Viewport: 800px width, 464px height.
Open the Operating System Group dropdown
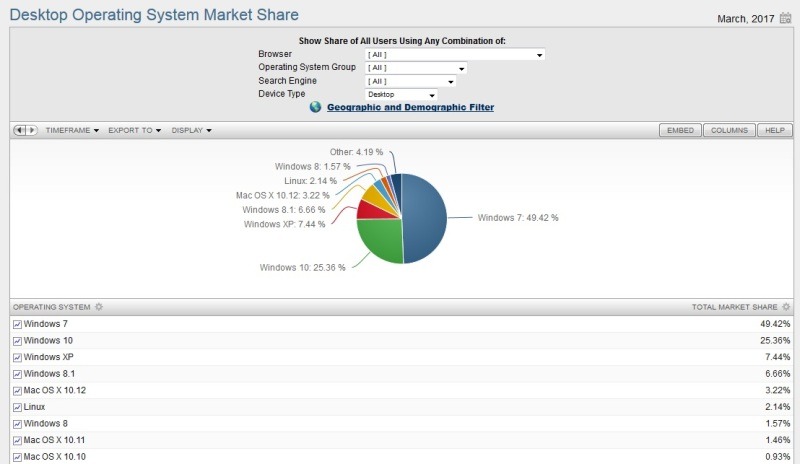tap(416, 68)
